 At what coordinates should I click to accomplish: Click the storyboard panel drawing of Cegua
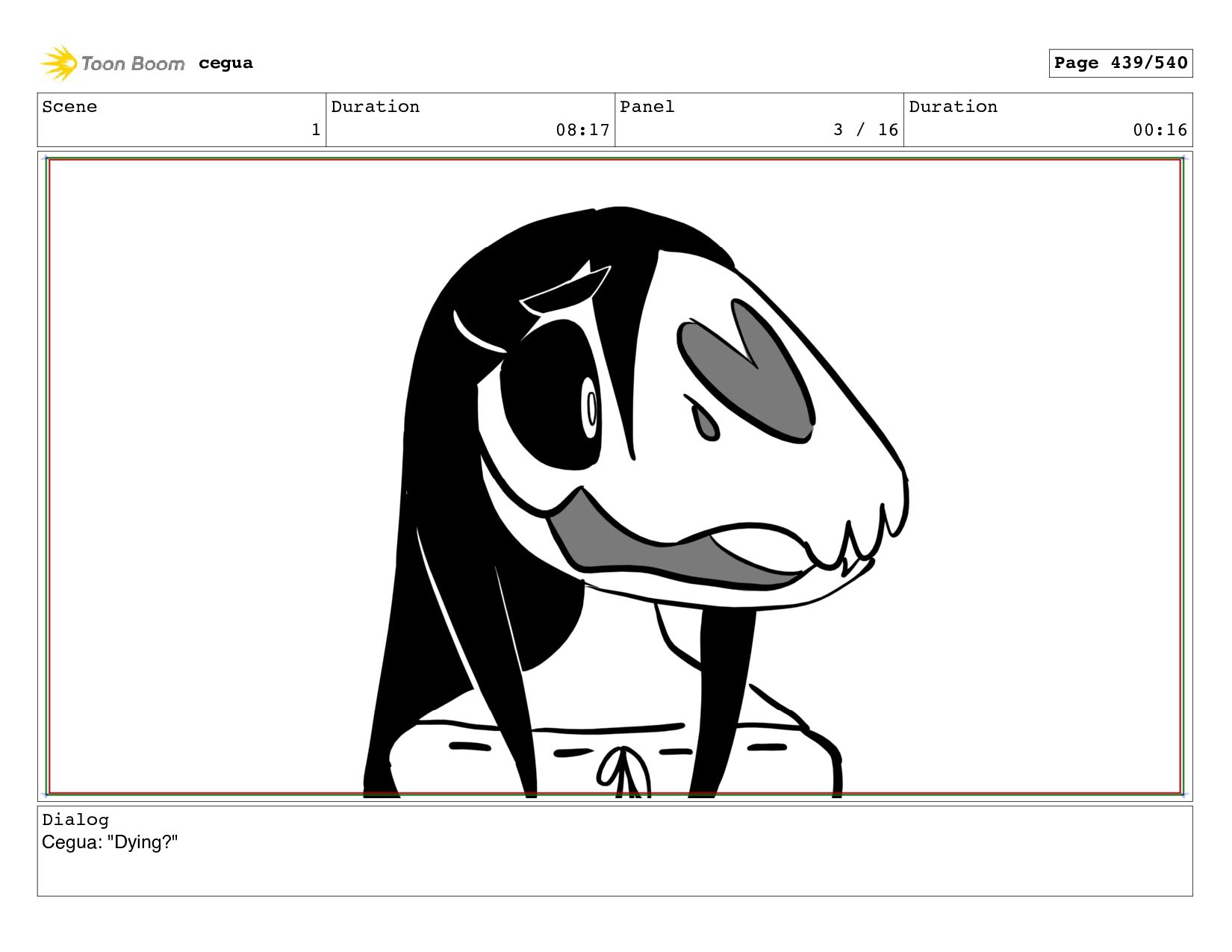[x=615, y=476]
